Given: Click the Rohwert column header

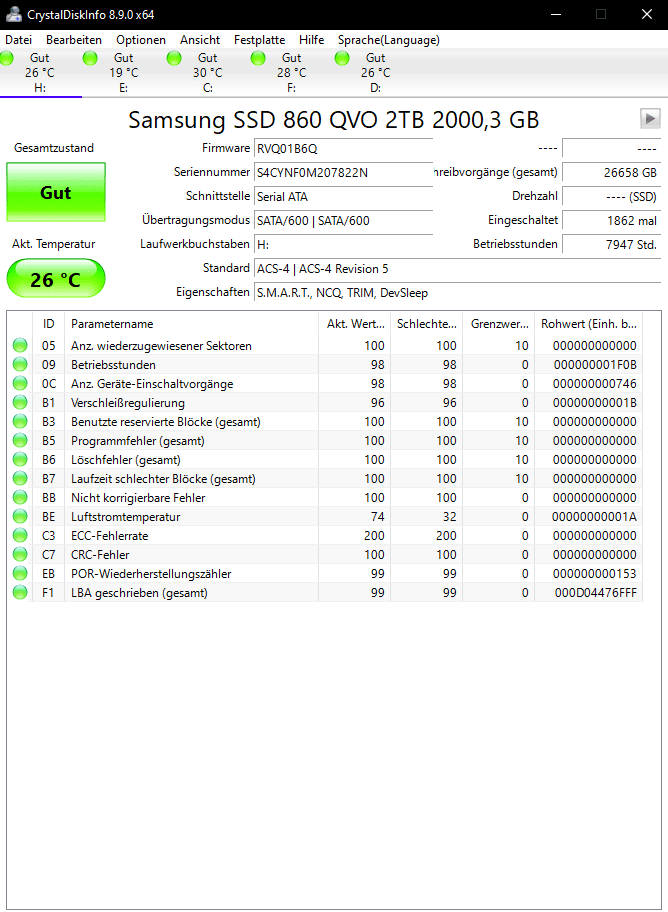Looking at the screenshot, I should point(589,324).
